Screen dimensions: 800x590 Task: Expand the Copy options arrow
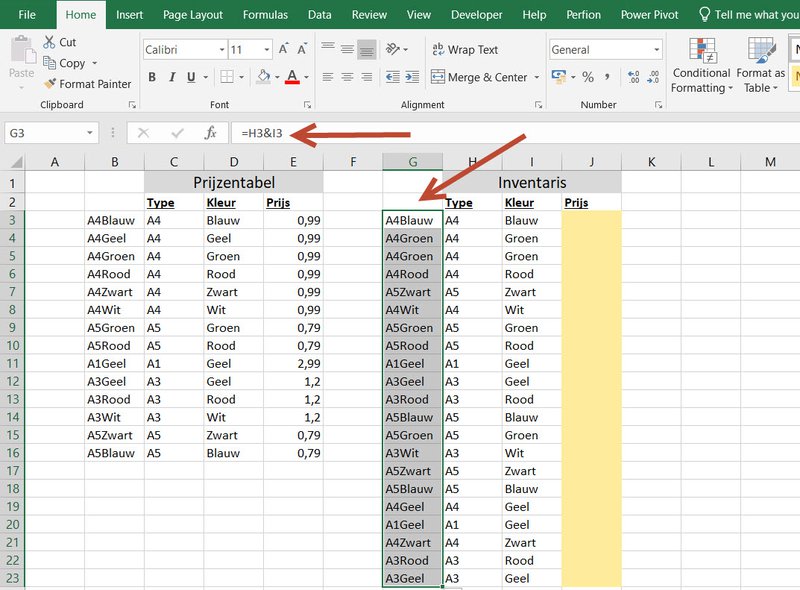coord(94,63)
